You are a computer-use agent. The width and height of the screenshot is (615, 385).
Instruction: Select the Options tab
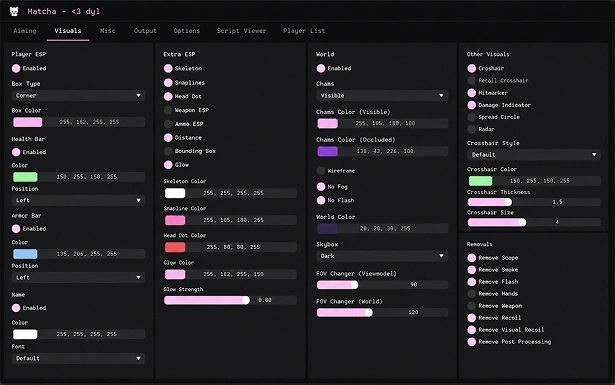tap(187, 31)
